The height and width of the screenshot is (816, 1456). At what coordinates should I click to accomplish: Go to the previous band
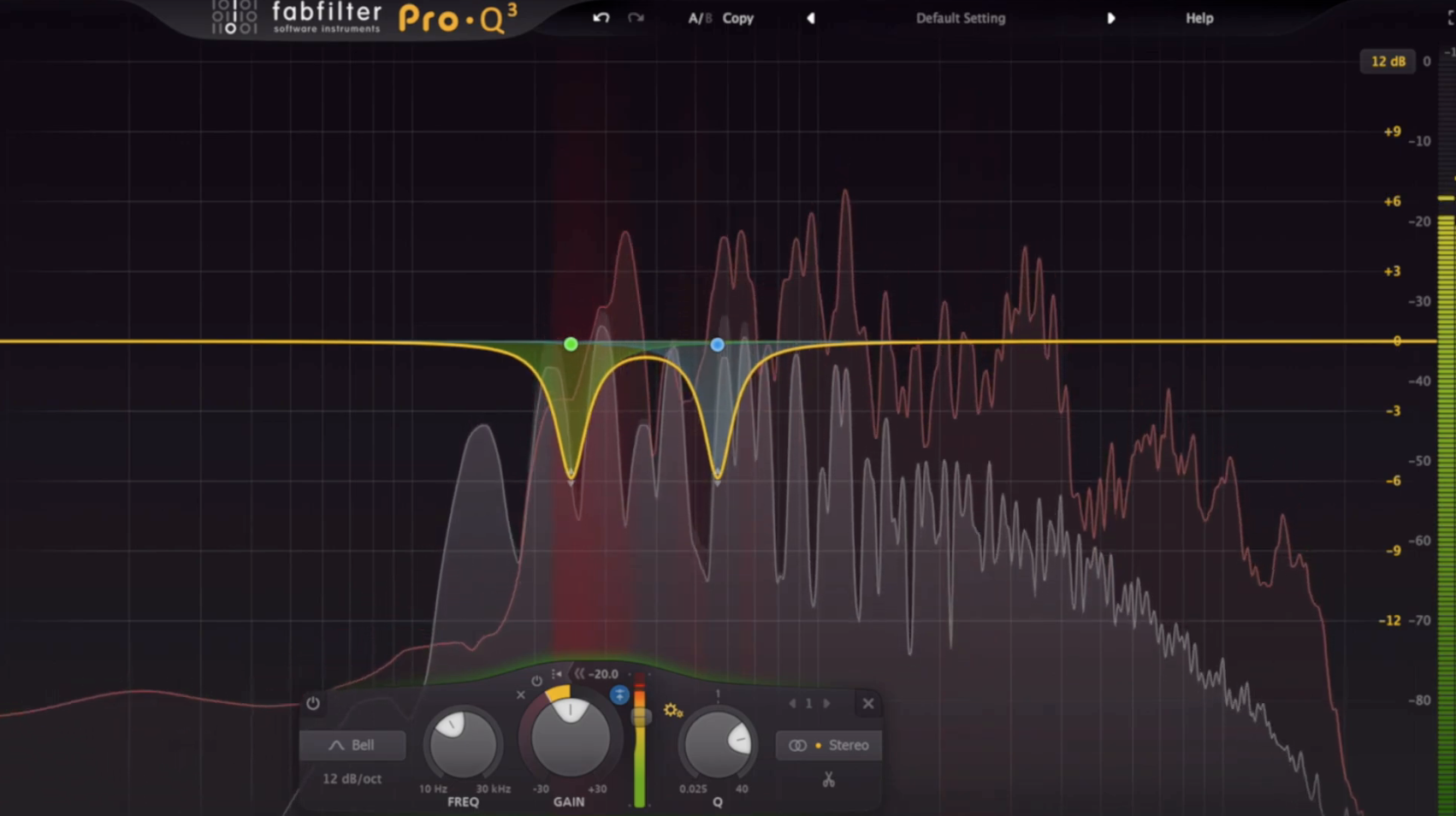tap(792, 703)
